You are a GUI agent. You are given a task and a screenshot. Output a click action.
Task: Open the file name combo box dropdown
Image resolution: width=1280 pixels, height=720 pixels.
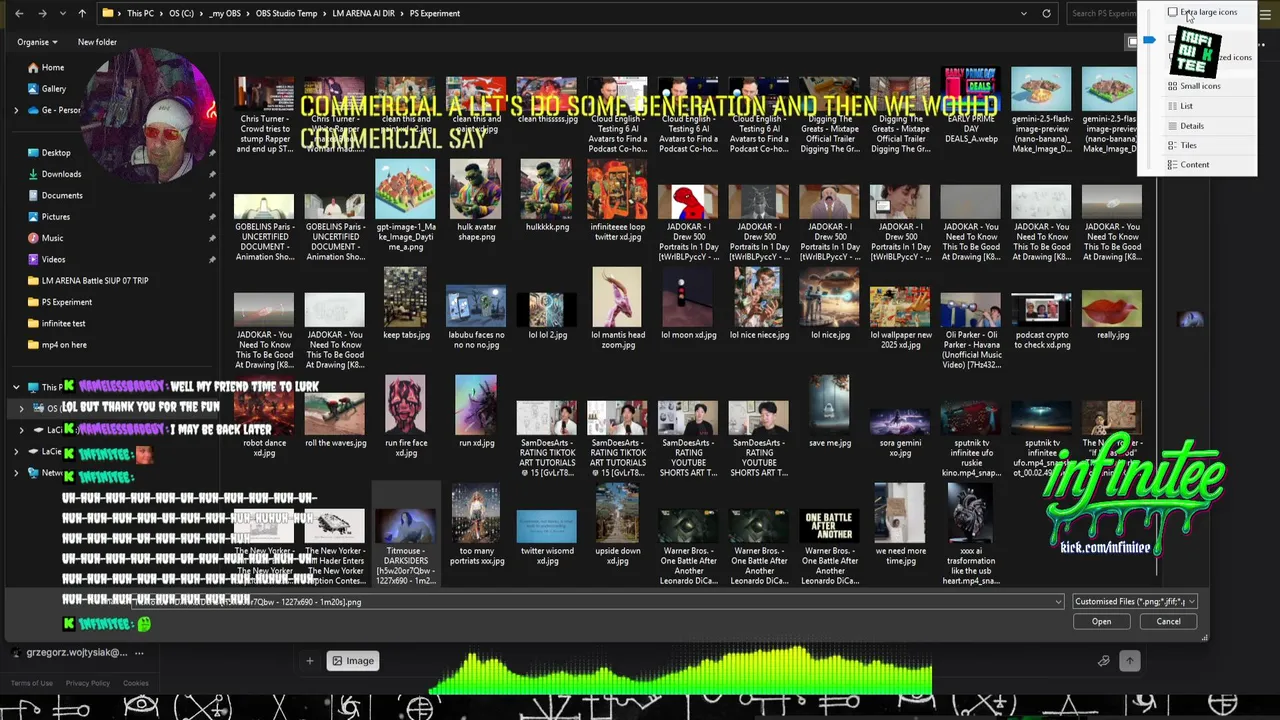(x=1058, y=602)
